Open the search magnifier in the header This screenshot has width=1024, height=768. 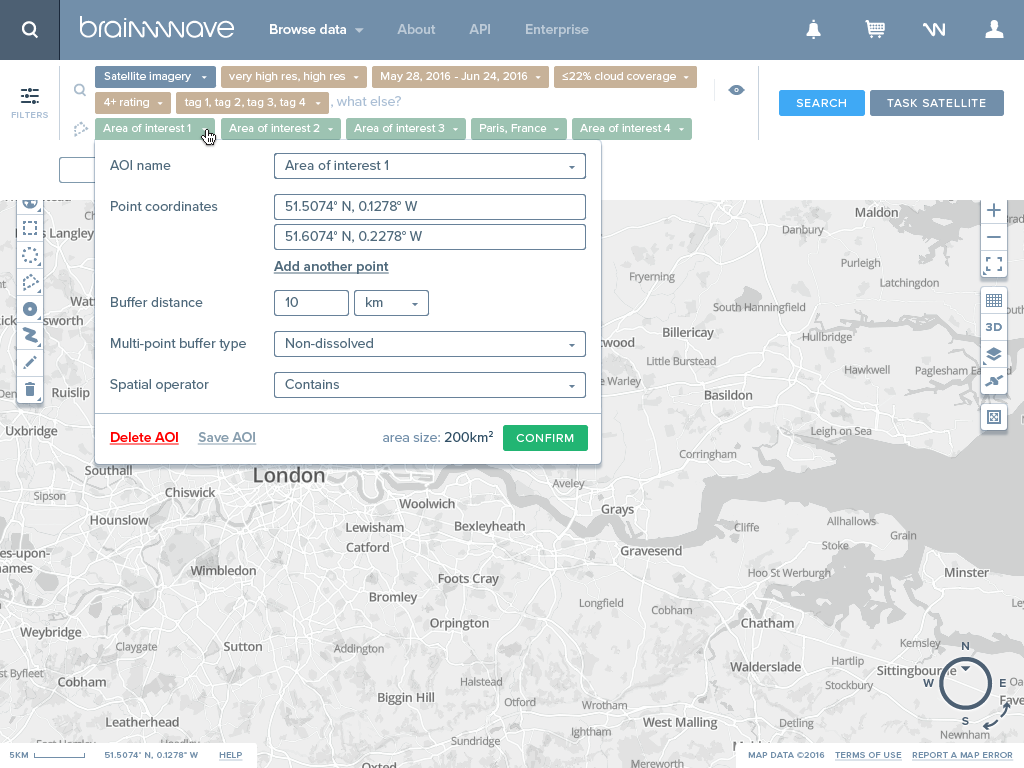point(29,29)
